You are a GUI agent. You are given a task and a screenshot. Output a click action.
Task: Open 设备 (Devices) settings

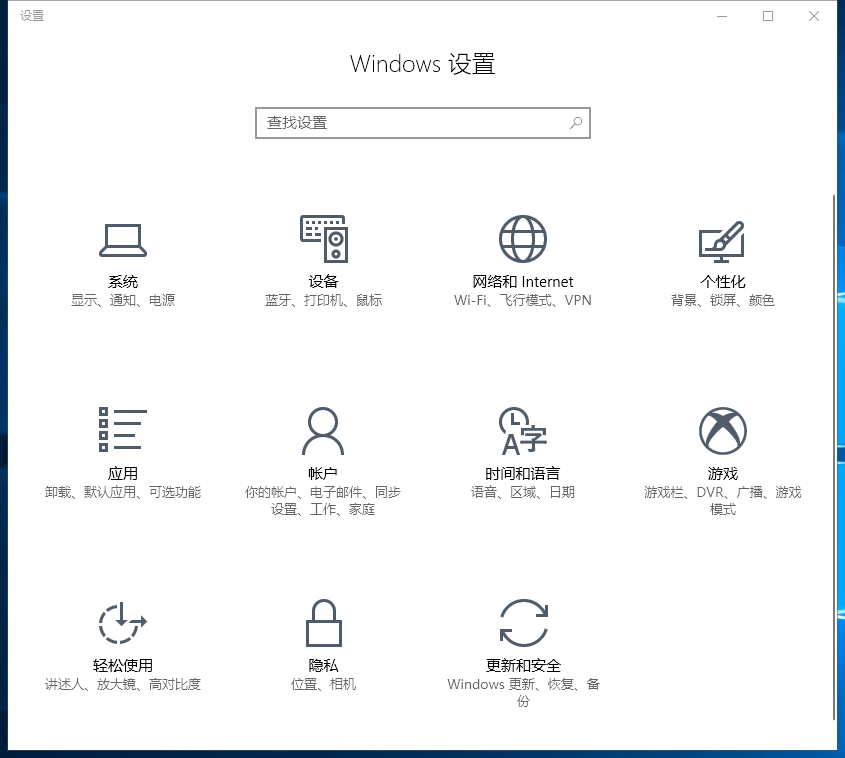coord(323,260)
